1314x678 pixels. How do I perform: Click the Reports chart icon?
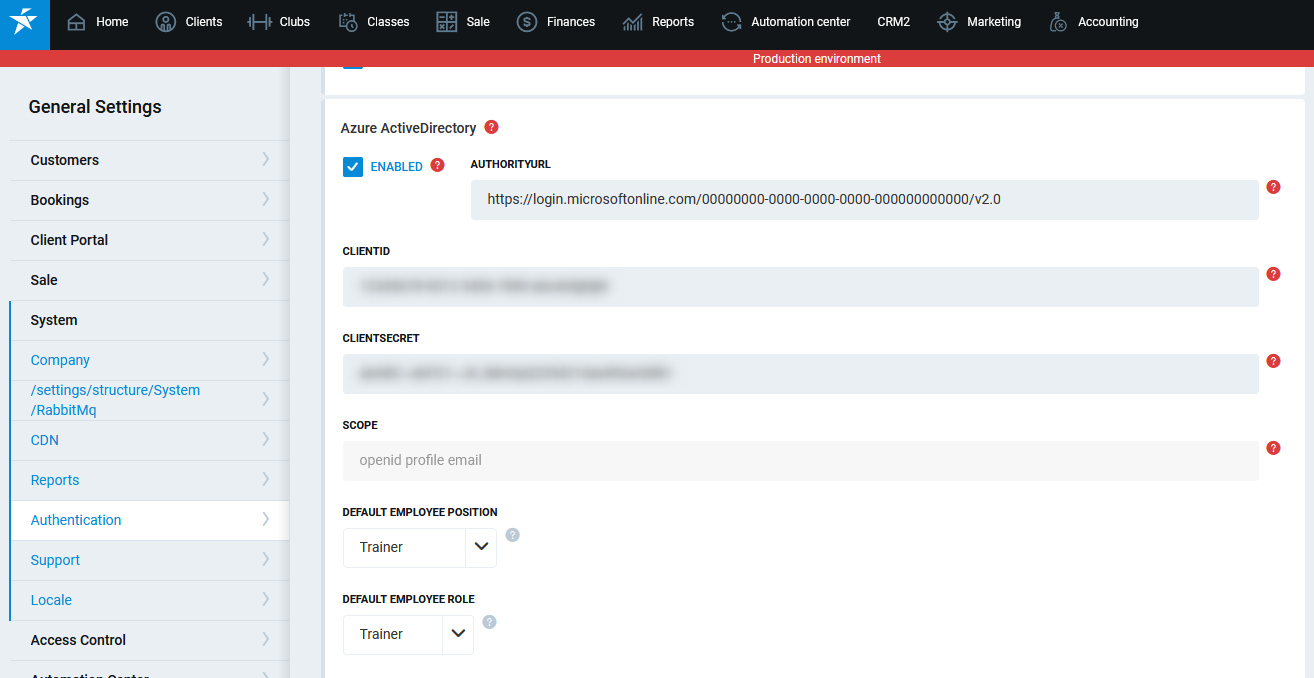coord(633,22)
